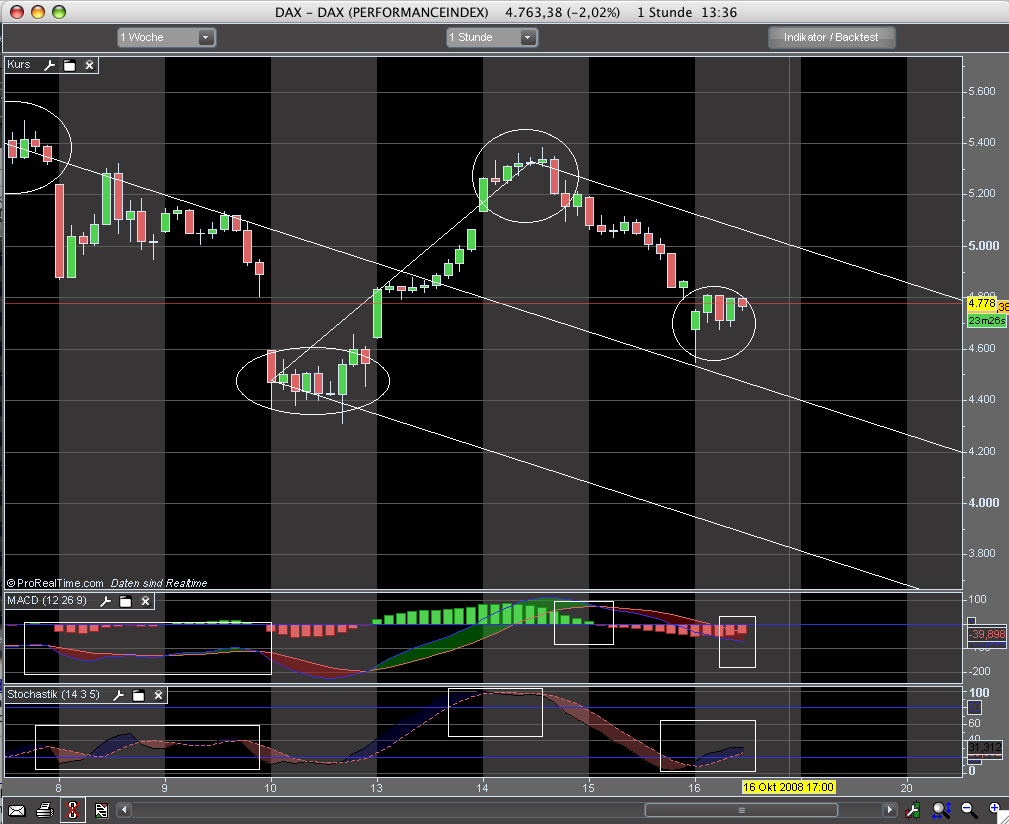Click the MACD (12 26 9) title
1009x824 pixels.
click(46, 600)
